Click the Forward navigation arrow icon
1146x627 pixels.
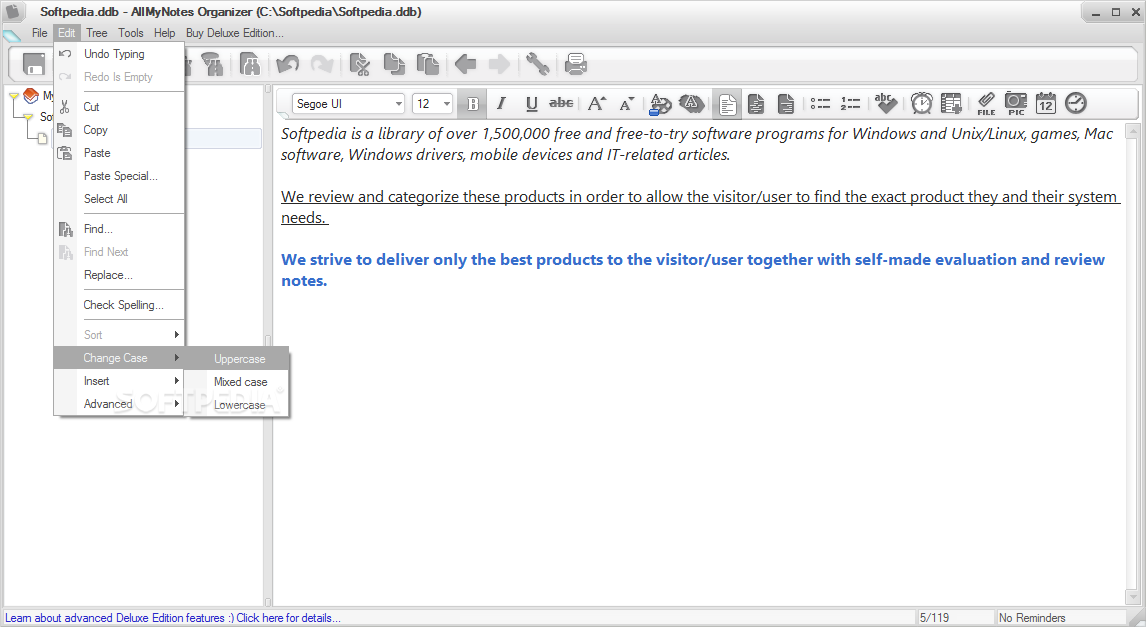point(499,64)
